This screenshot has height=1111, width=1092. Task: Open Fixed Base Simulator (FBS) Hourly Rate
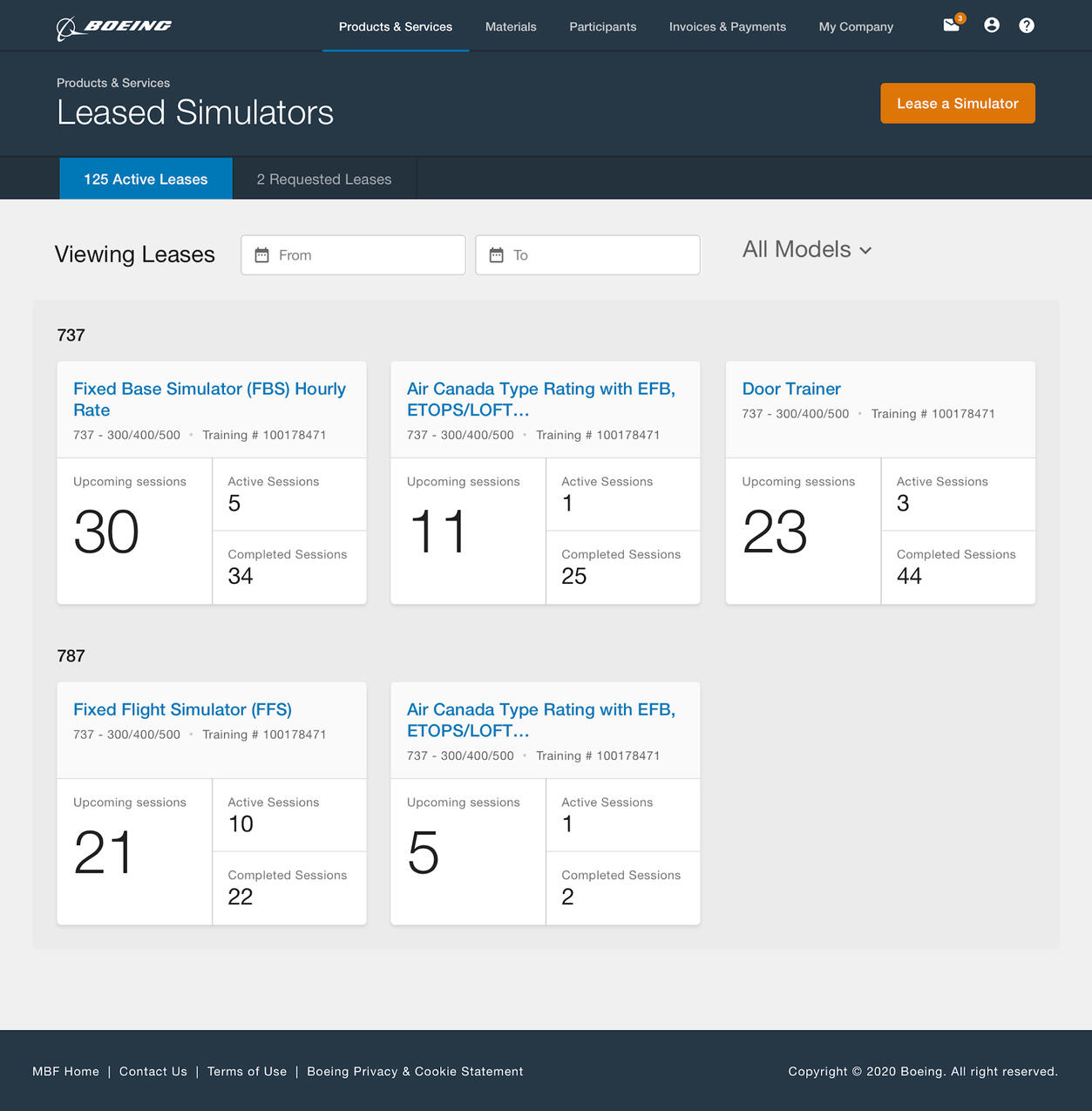209,399
